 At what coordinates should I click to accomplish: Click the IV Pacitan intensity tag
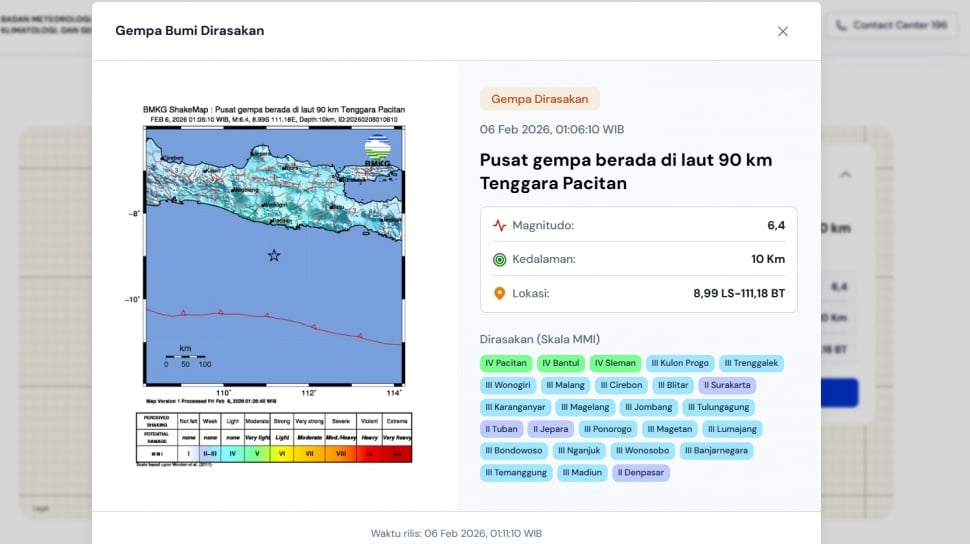(x=506, y=363)
